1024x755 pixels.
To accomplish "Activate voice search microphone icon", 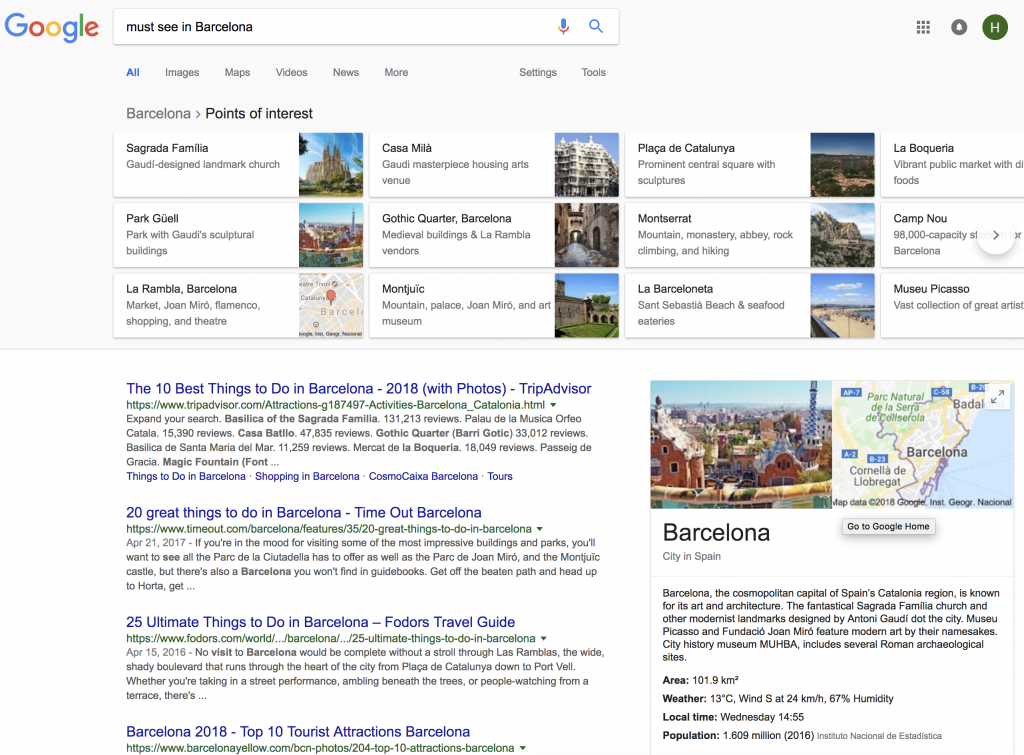I will [563, 27].
